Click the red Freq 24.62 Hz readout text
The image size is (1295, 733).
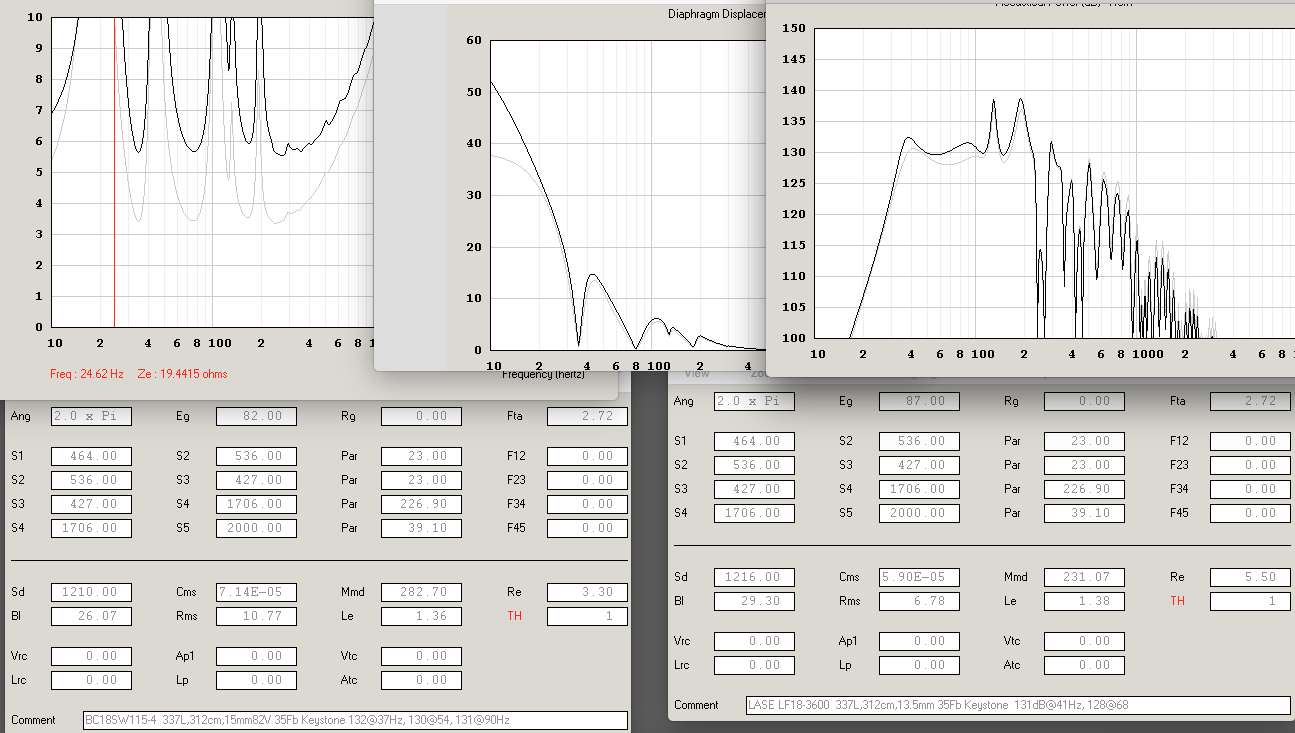[87, 374]
